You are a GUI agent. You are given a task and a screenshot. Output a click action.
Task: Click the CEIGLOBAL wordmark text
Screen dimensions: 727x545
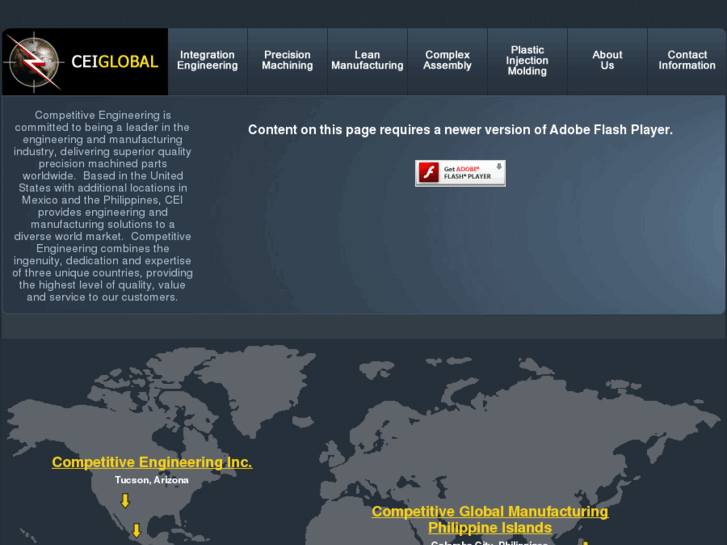(x=115, y=62)
